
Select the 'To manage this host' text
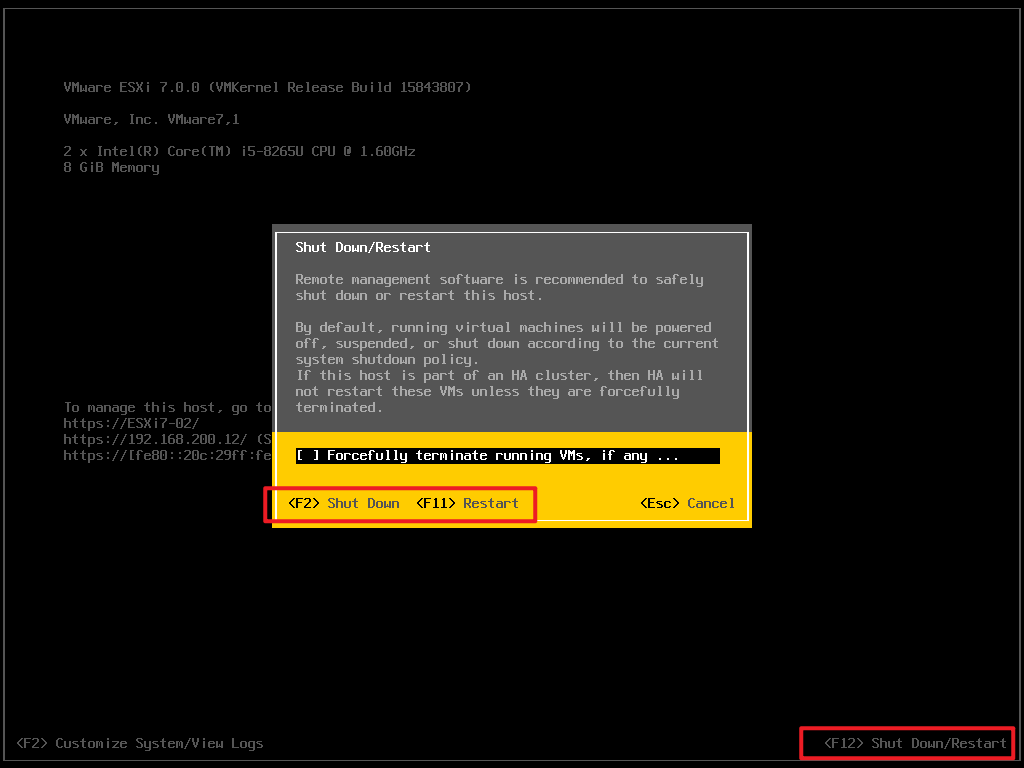(x=167, y=408)
